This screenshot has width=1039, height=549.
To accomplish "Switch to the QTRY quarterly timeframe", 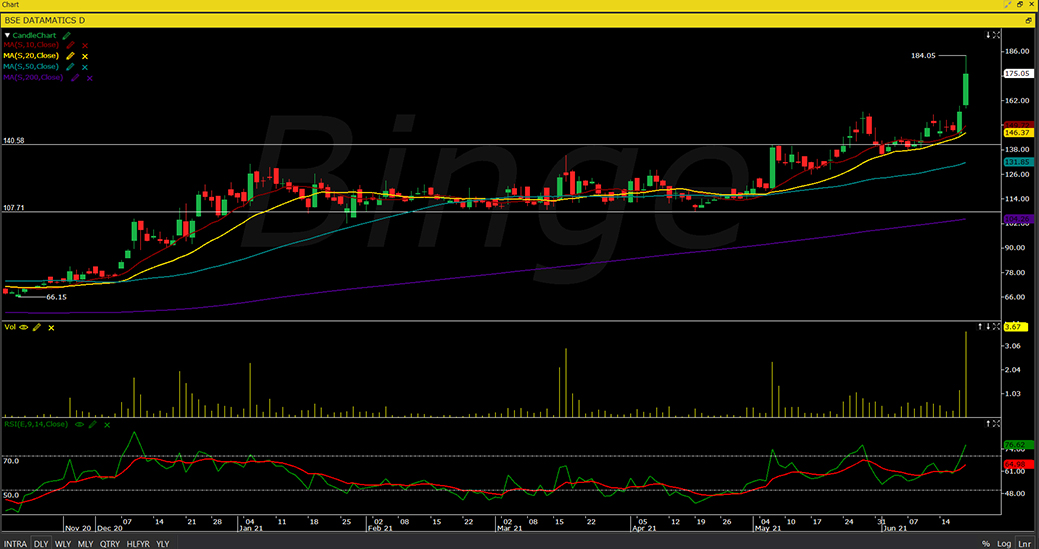I will (110, 544).
